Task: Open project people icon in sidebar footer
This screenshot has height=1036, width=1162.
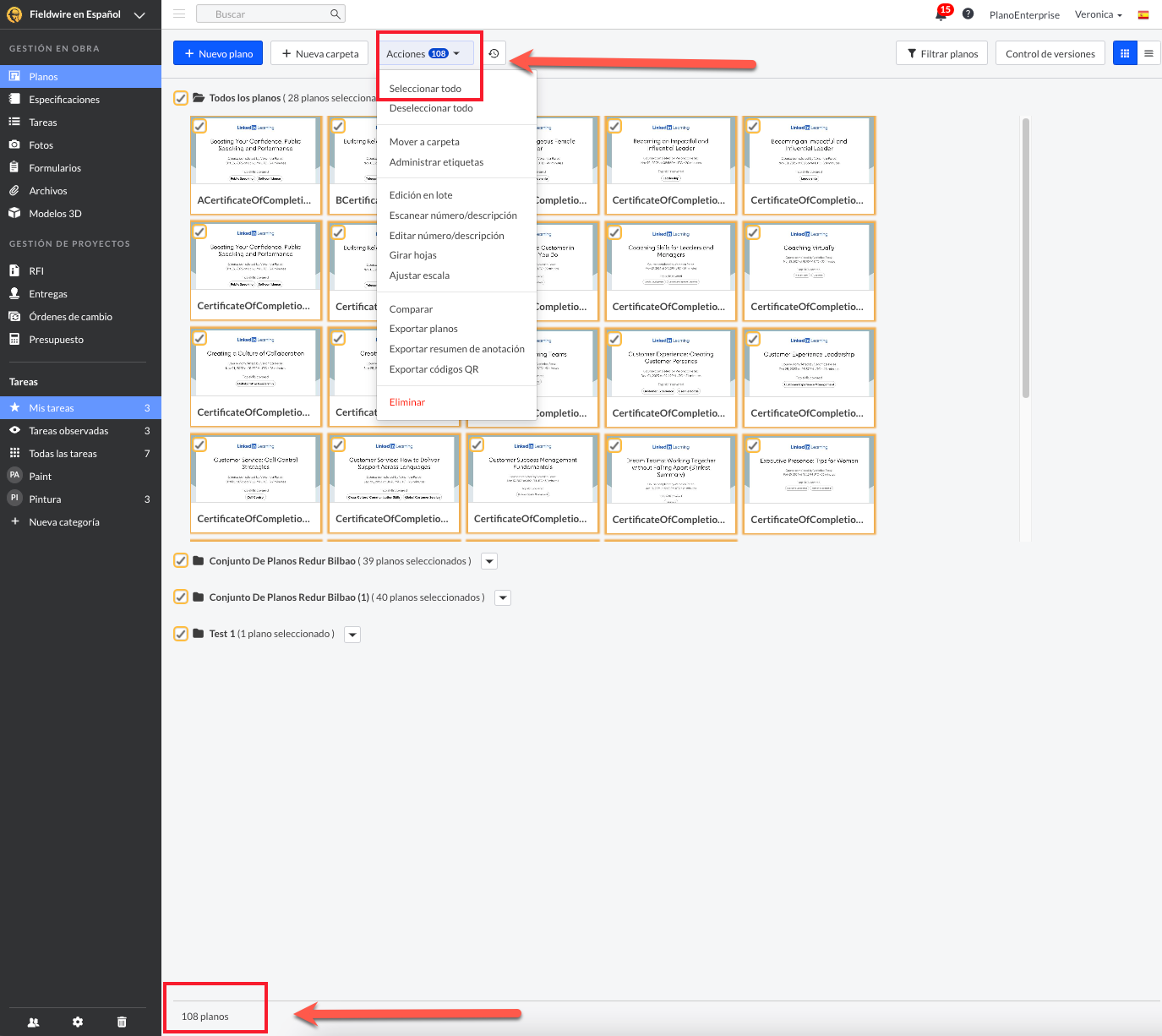Action: 34,1022
